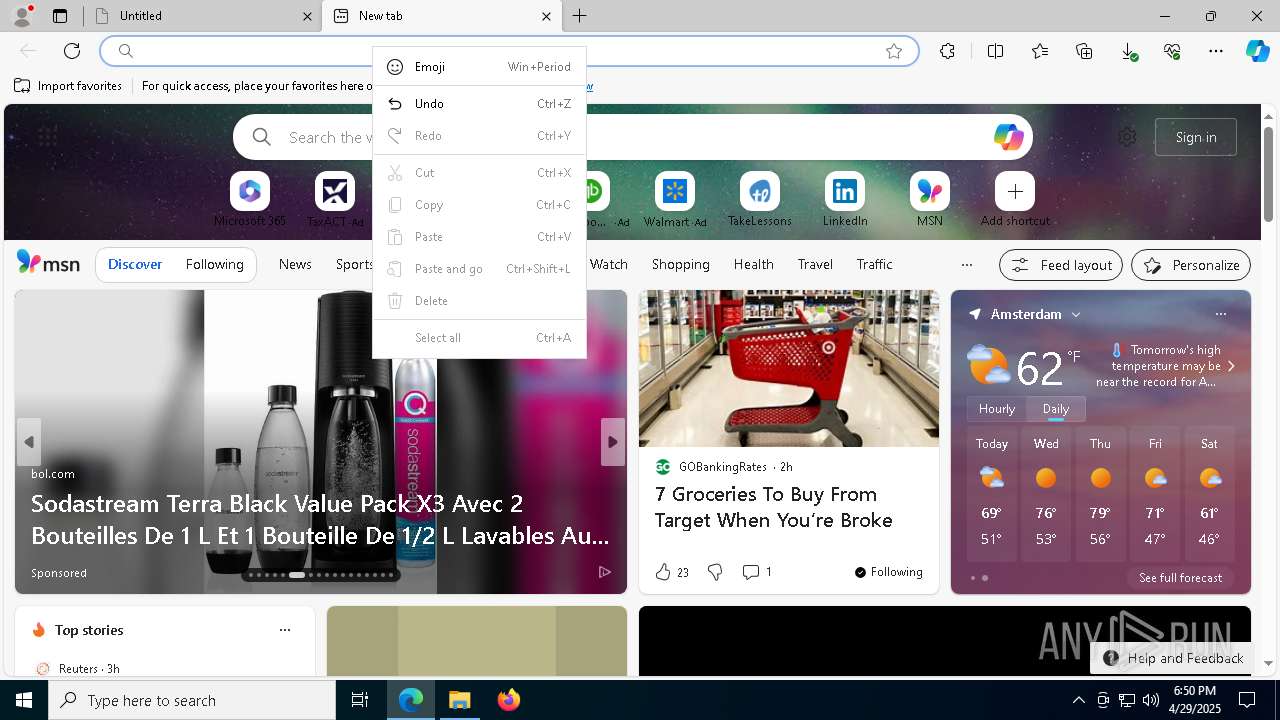Viewport: 1280px width, 720px height.
Task: Expand Amsterdam location dropdown
Action: (x=1076, y=314)
